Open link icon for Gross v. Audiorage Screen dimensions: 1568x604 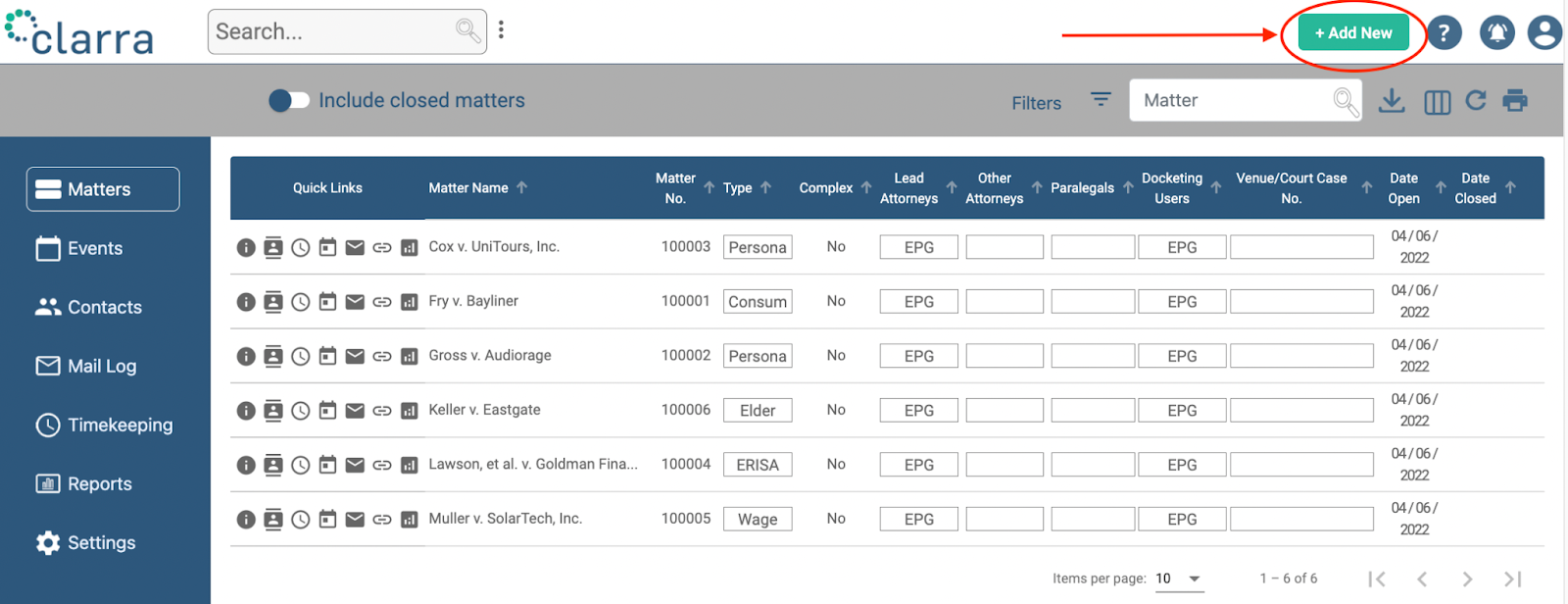pos(382,356)
